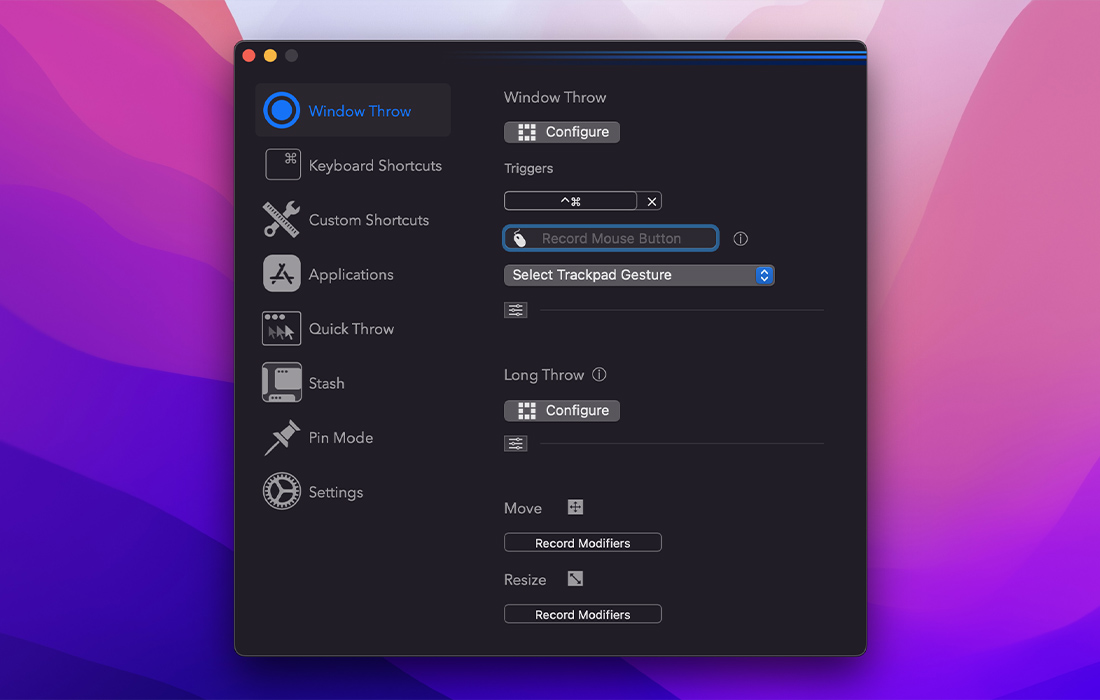Open Settings via the gear icon
The image size is (1100, 700).
[x=282, y=491]
